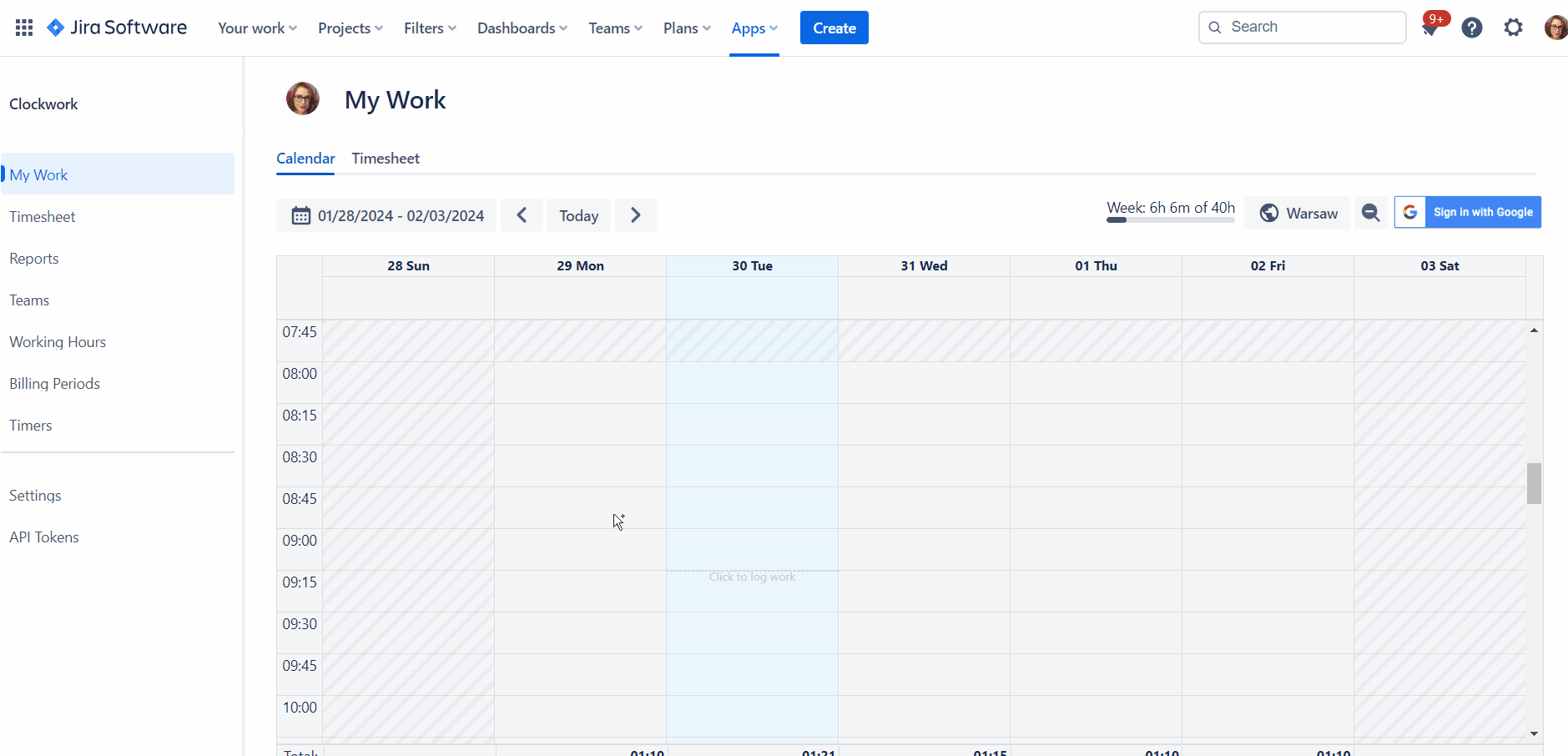Open notifications with the bell icon
Viewport: 1568px width, 756px height.
point(1430,28)
